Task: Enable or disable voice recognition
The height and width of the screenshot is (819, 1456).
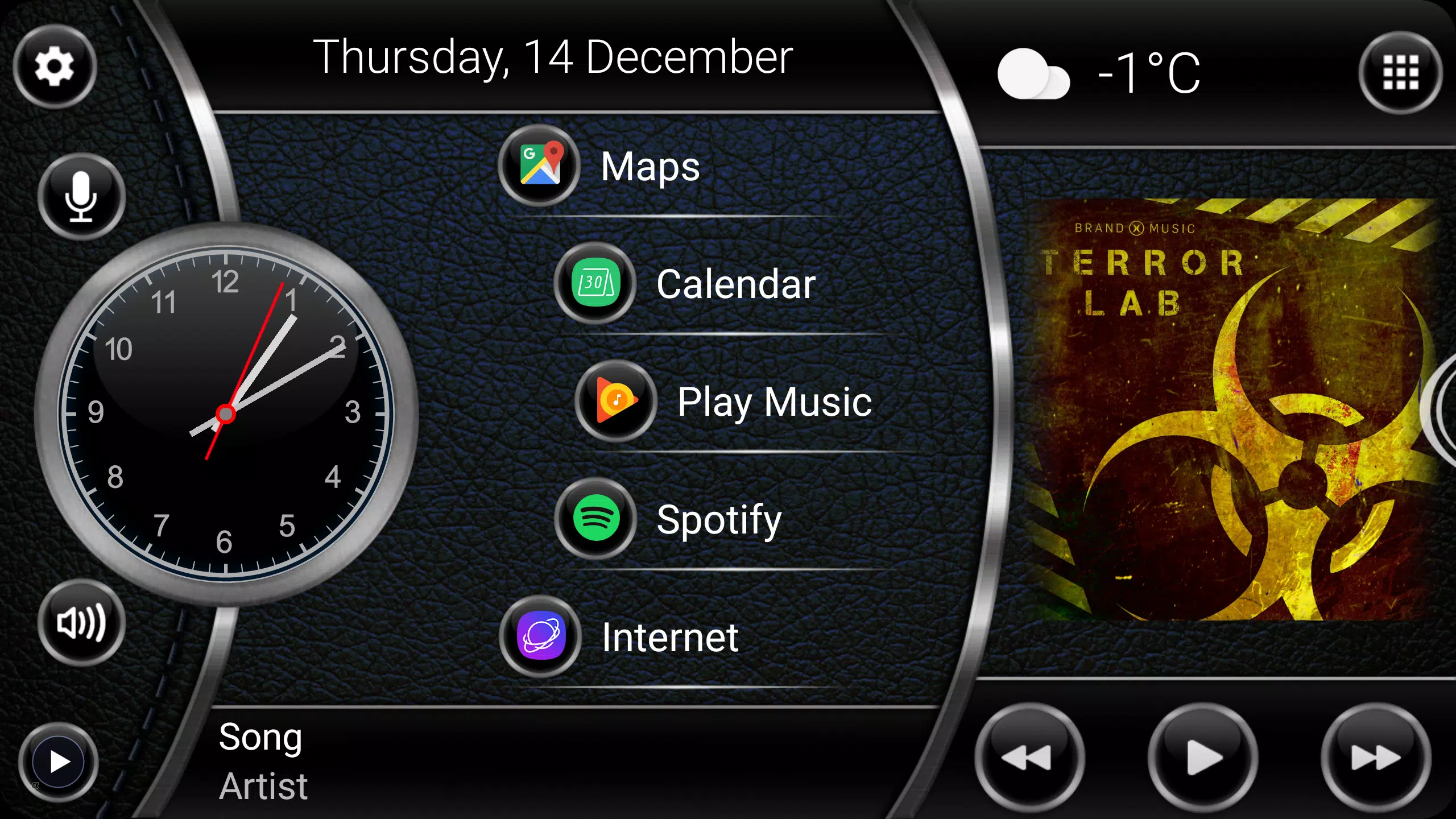Action: (x=80, y=197)
